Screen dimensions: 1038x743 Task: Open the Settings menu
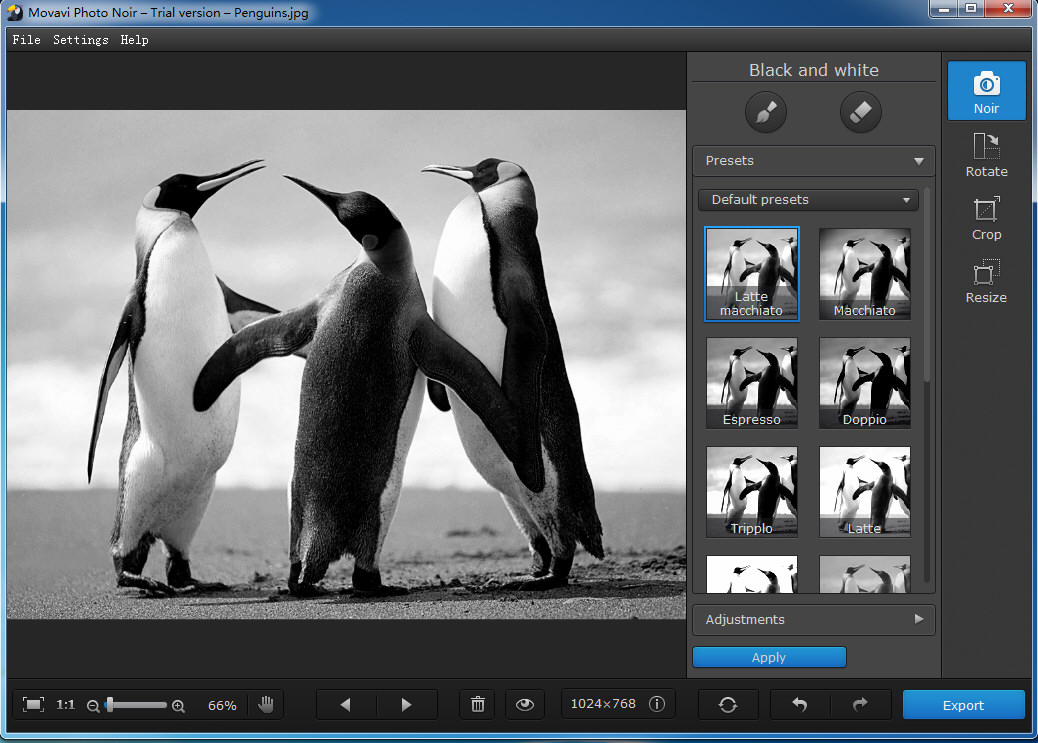coord(81,40)
